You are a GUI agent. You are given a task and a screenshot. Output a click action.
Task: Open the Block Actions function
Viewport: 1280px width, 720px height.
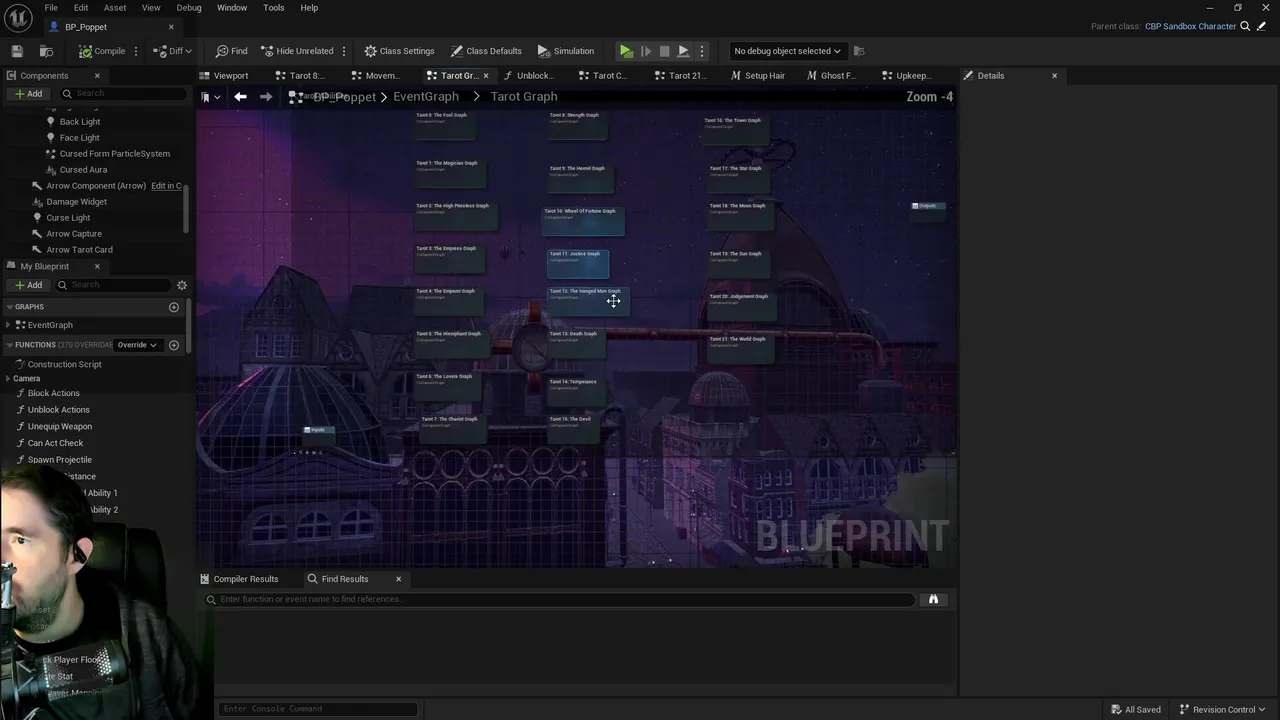coord(54,393)
